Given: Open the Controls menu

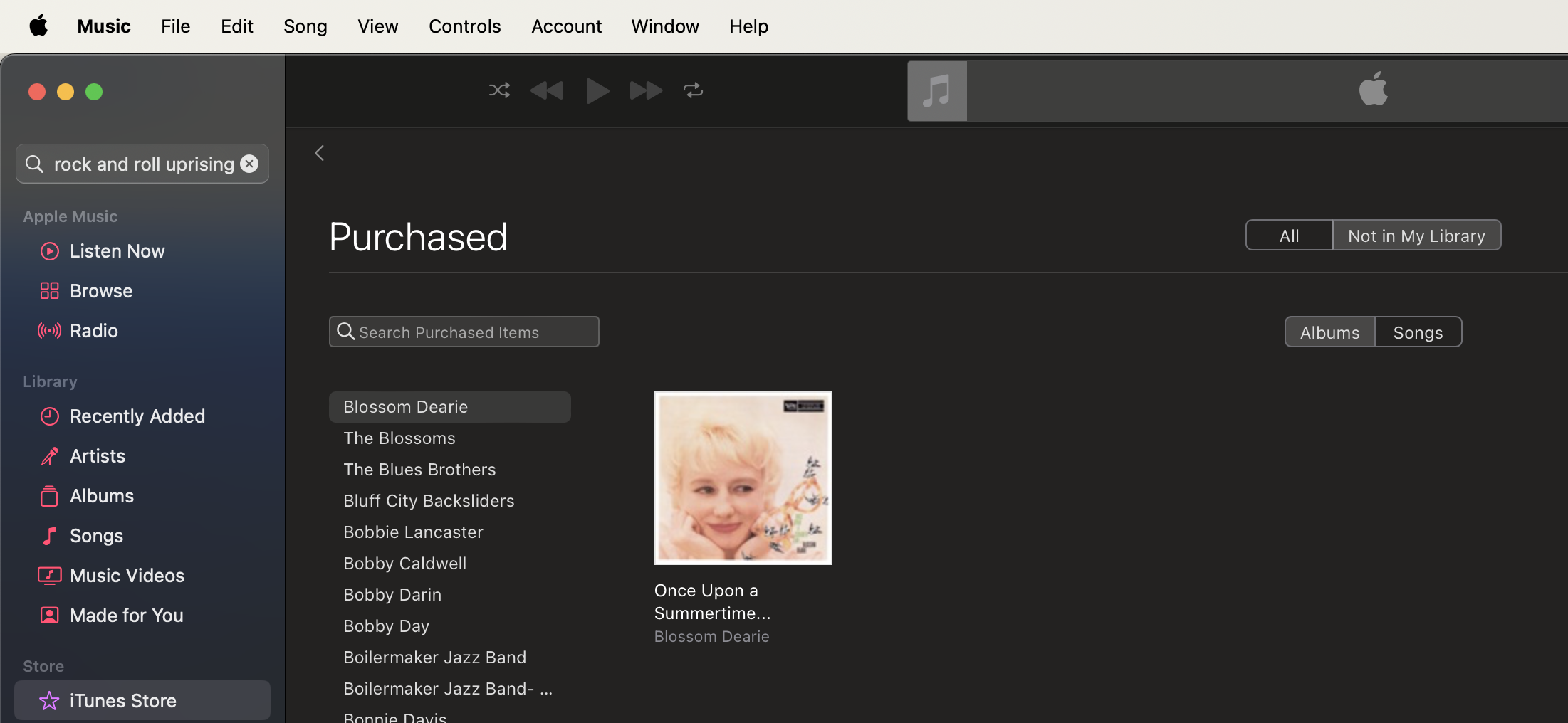Looking at the screenshot, I should click(x=464, y=26).
